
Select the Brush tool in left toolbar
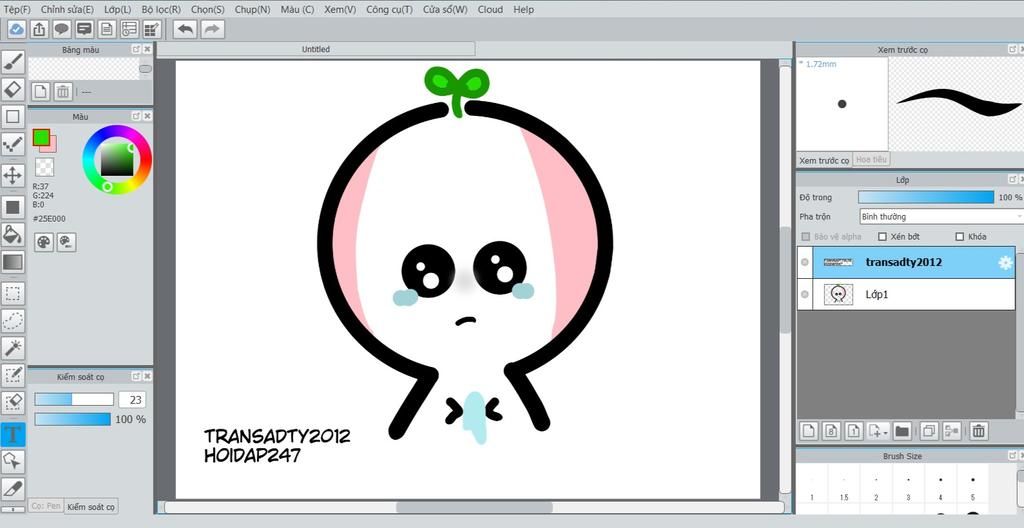click(x=13, y=62)
